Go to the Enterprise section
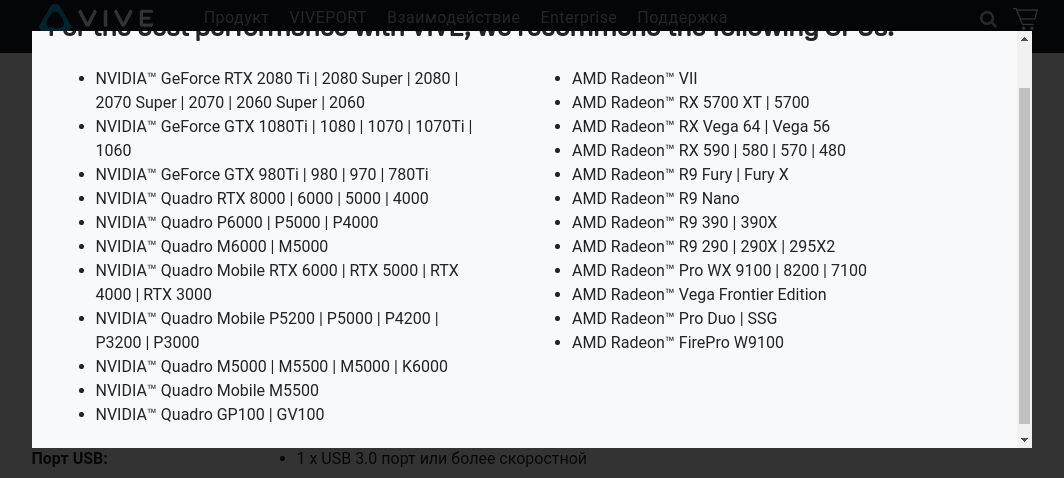1064x478 pixels. [x=578, y=18]
